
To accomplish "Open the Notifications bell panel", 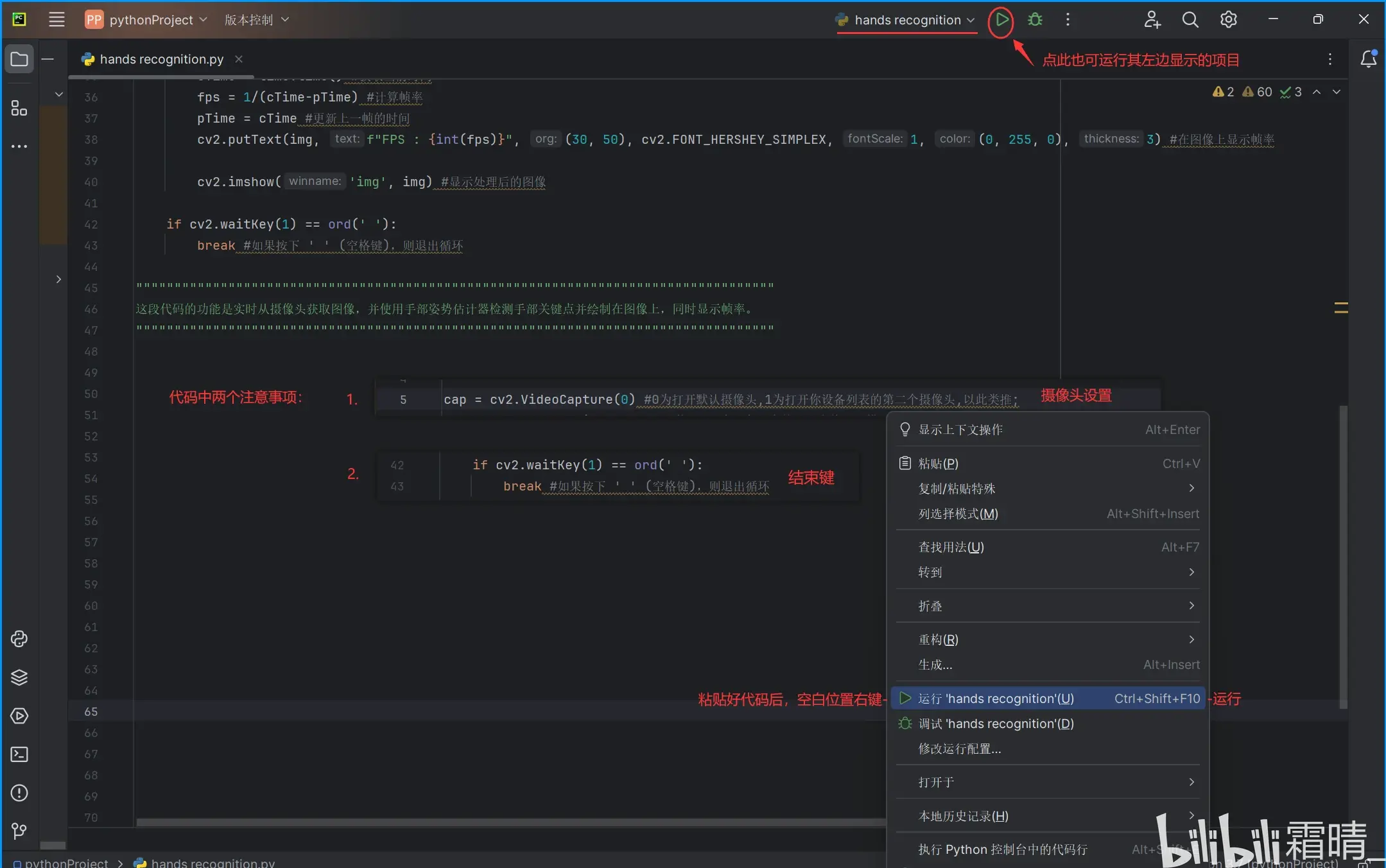I will pyautogui.click(x=1368, y=59).
